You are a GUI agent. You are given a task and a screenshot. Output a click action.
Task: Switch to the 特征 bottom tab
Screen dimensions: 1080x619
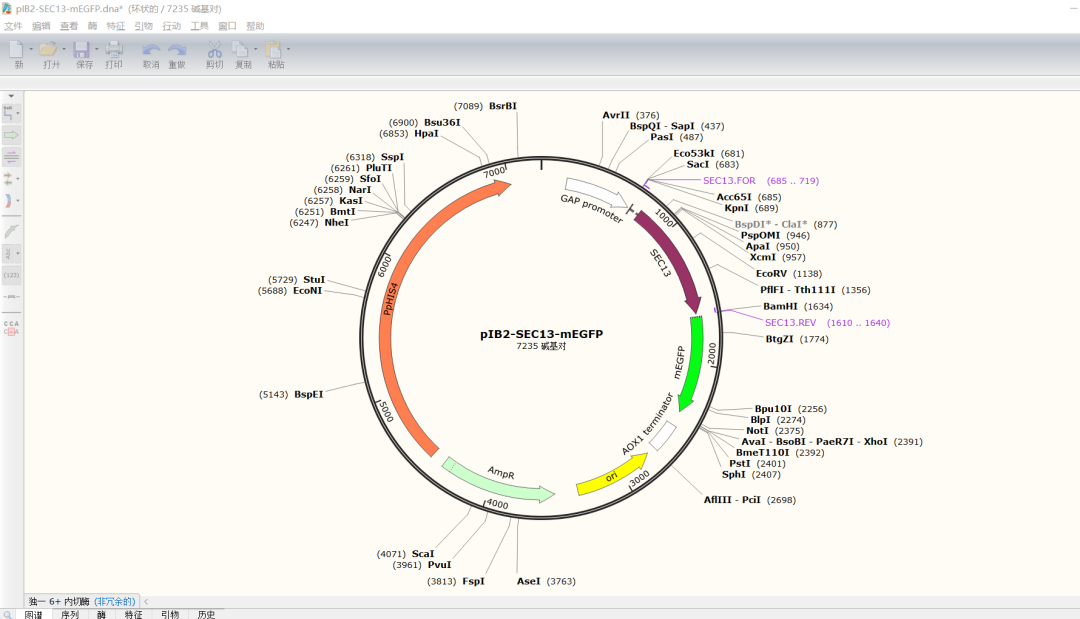click(x=134, y=614)
